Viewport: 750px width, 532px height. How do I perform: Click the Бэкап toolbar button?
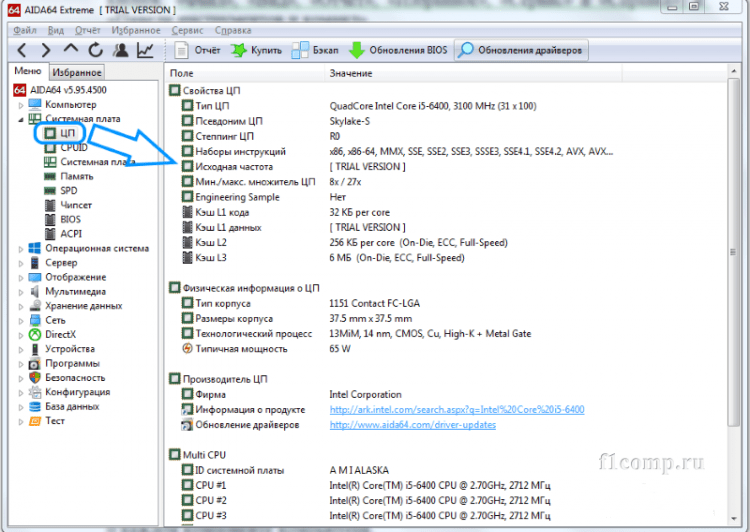(315, 50)
